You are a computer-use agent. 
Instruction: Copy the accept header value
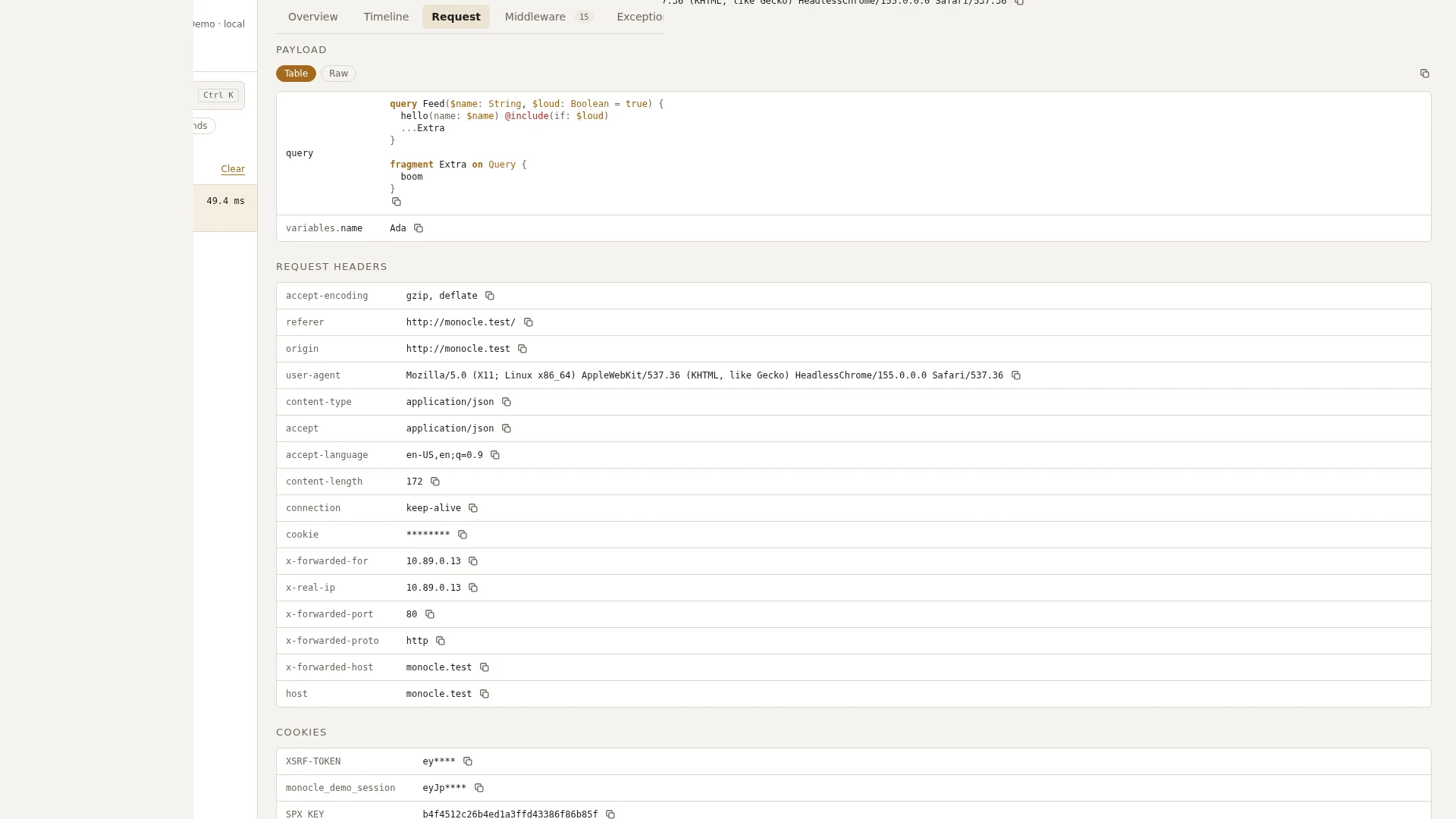coord(506,428)
